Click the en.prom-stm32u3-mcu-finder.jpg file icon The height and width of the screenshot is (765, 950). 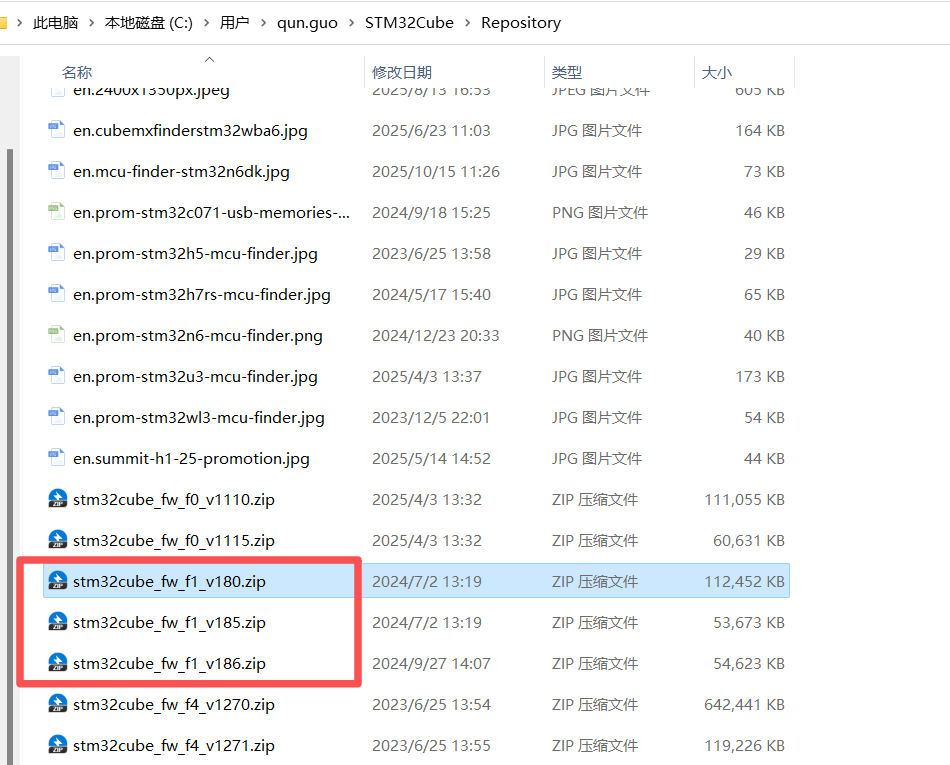point(57,376)
